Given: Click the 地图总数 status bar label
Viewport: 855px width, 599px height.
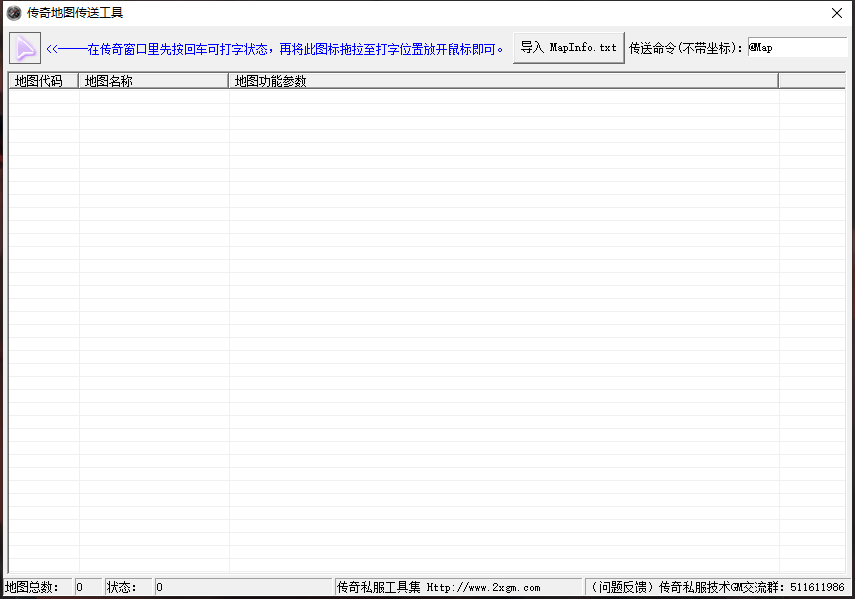Looking at the screenshot, I should coord(32,587).
